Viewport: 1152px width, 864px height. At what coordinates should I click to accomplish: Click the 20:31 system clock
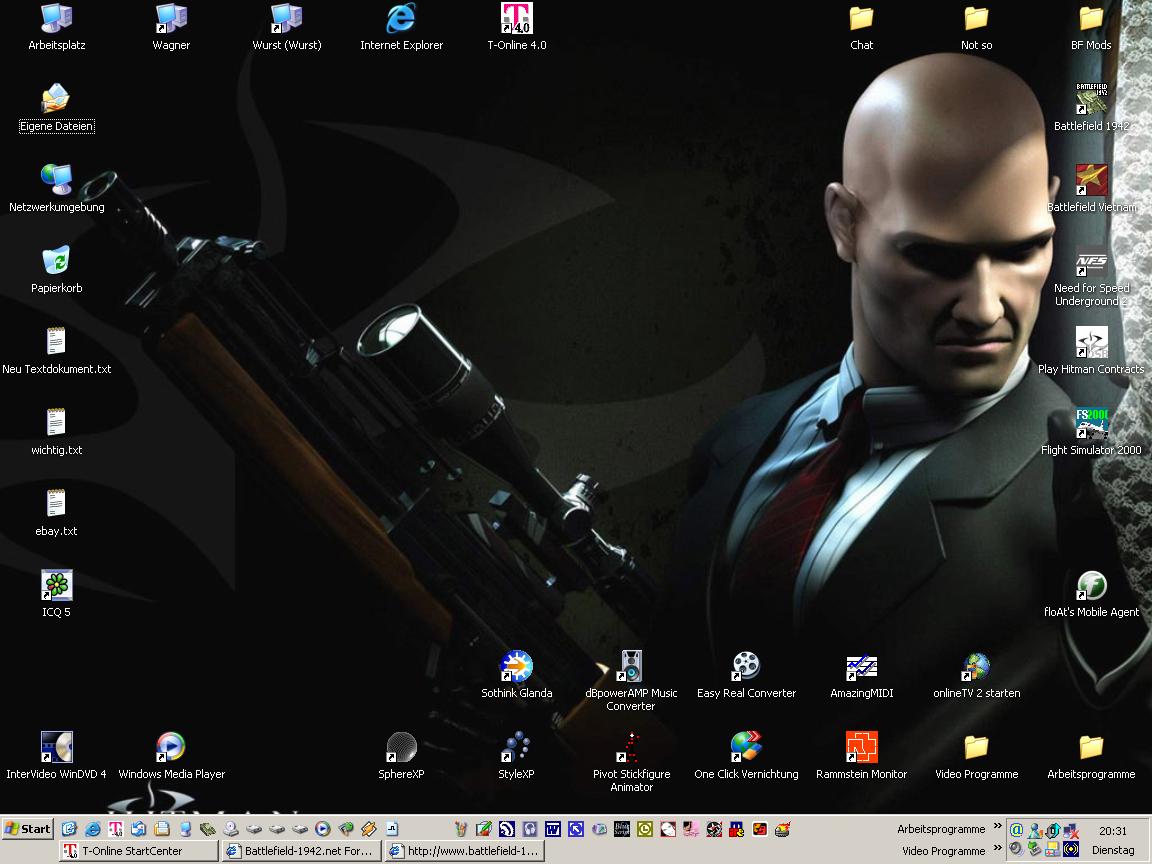(x=1112, y=831)
